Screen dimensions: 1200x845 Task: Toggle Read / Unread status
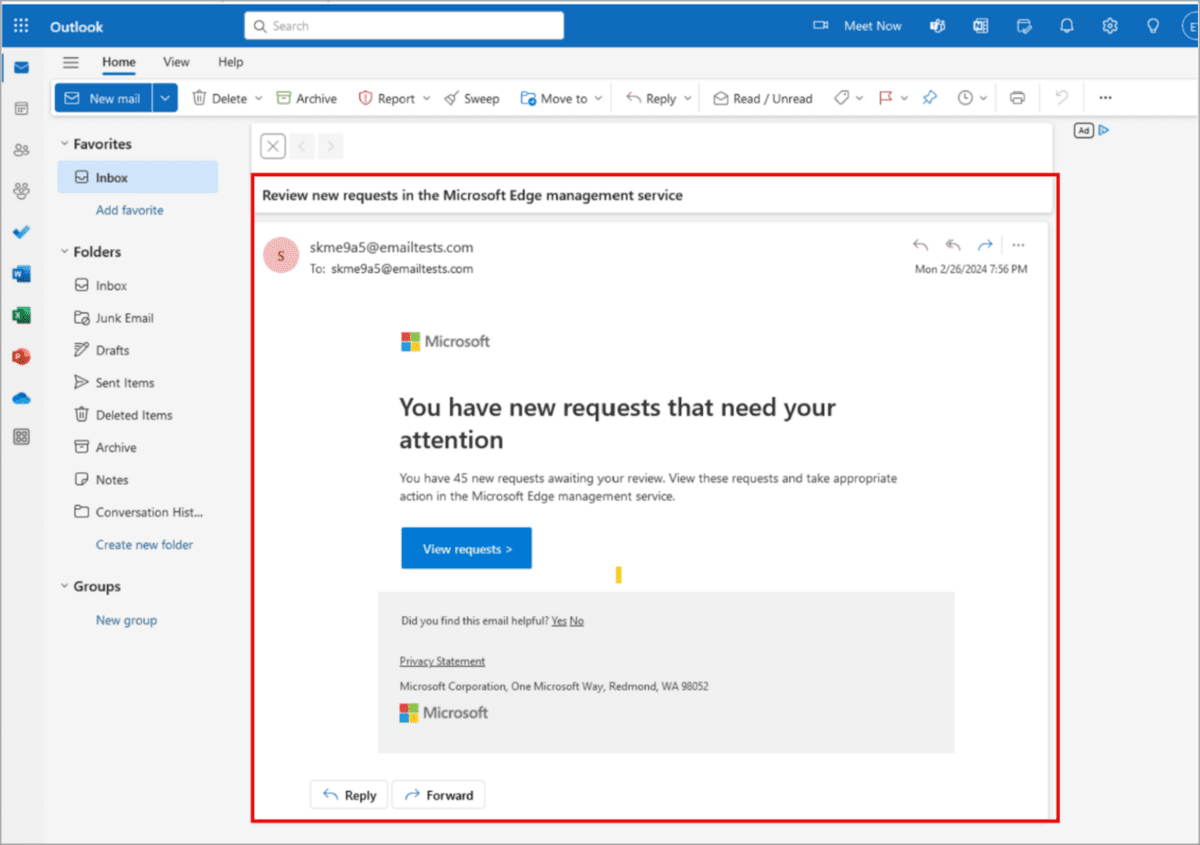(x=762, y=98)
